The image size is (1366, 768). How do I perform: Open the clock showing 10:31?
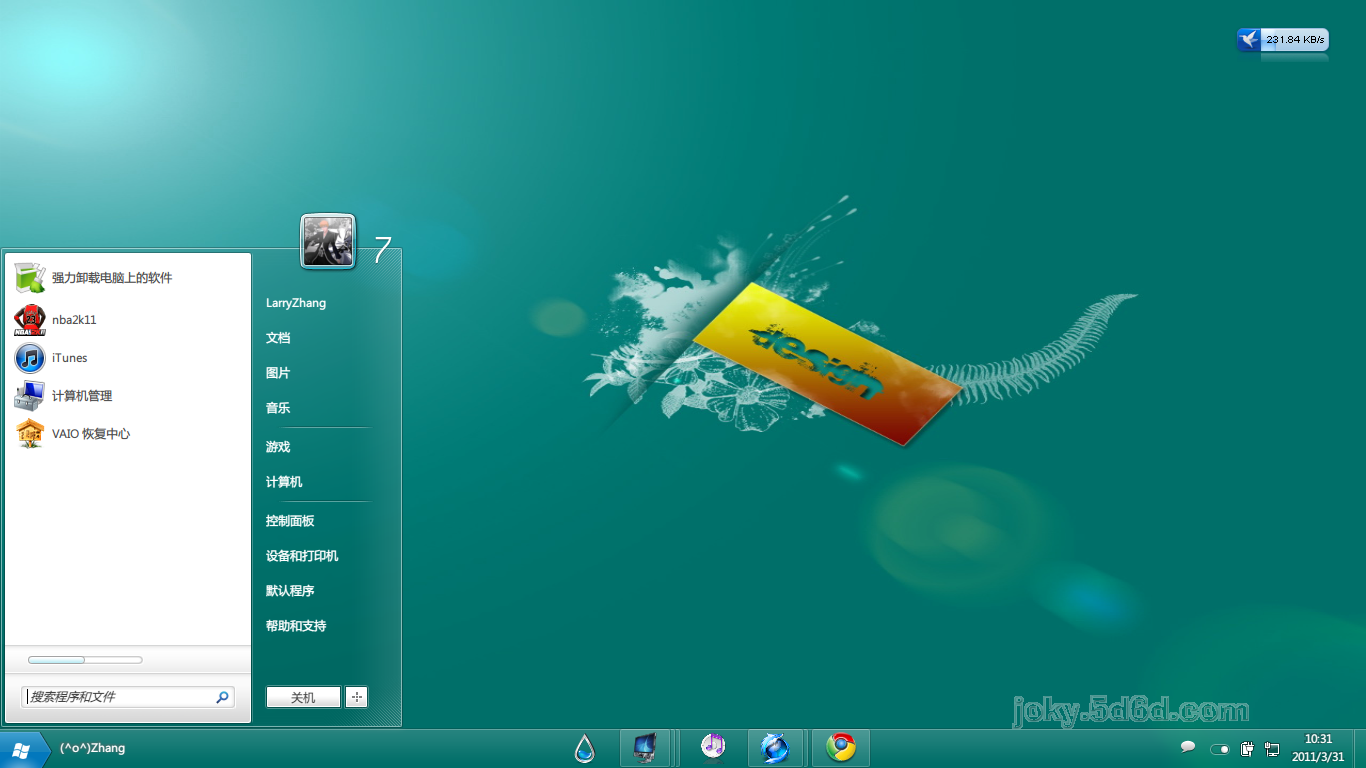coord(1319,748)
